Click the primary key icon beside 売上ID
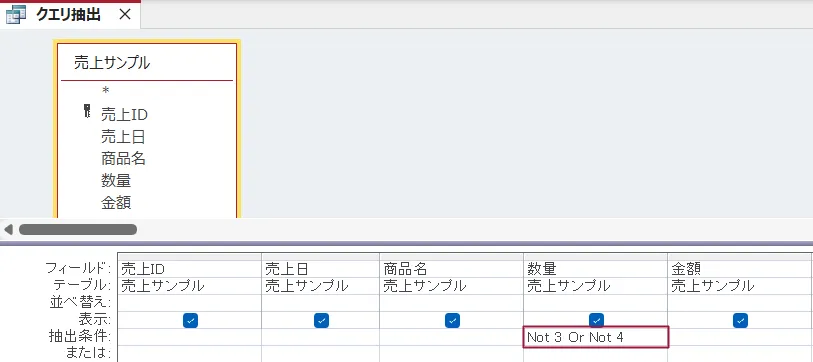This screenshot has height=362, width=813. 87,111
